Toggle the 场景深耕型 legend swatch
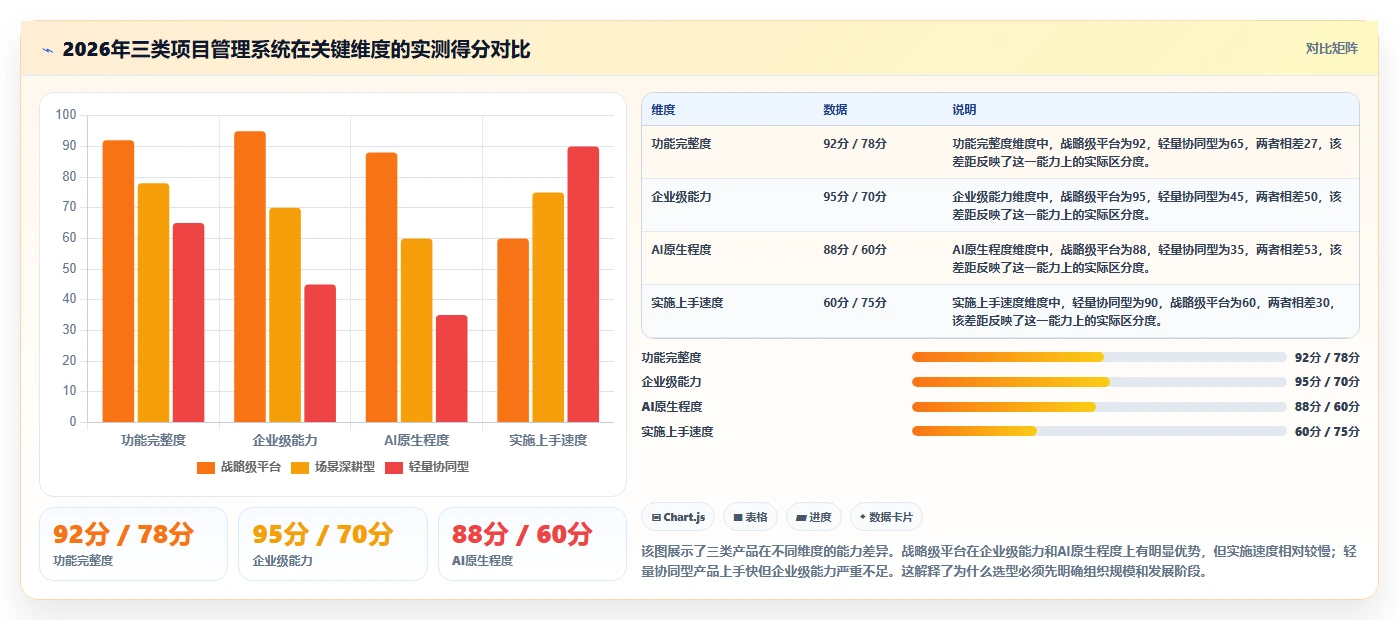Viewport: 1399px width, 620px height. click(300, 467)
